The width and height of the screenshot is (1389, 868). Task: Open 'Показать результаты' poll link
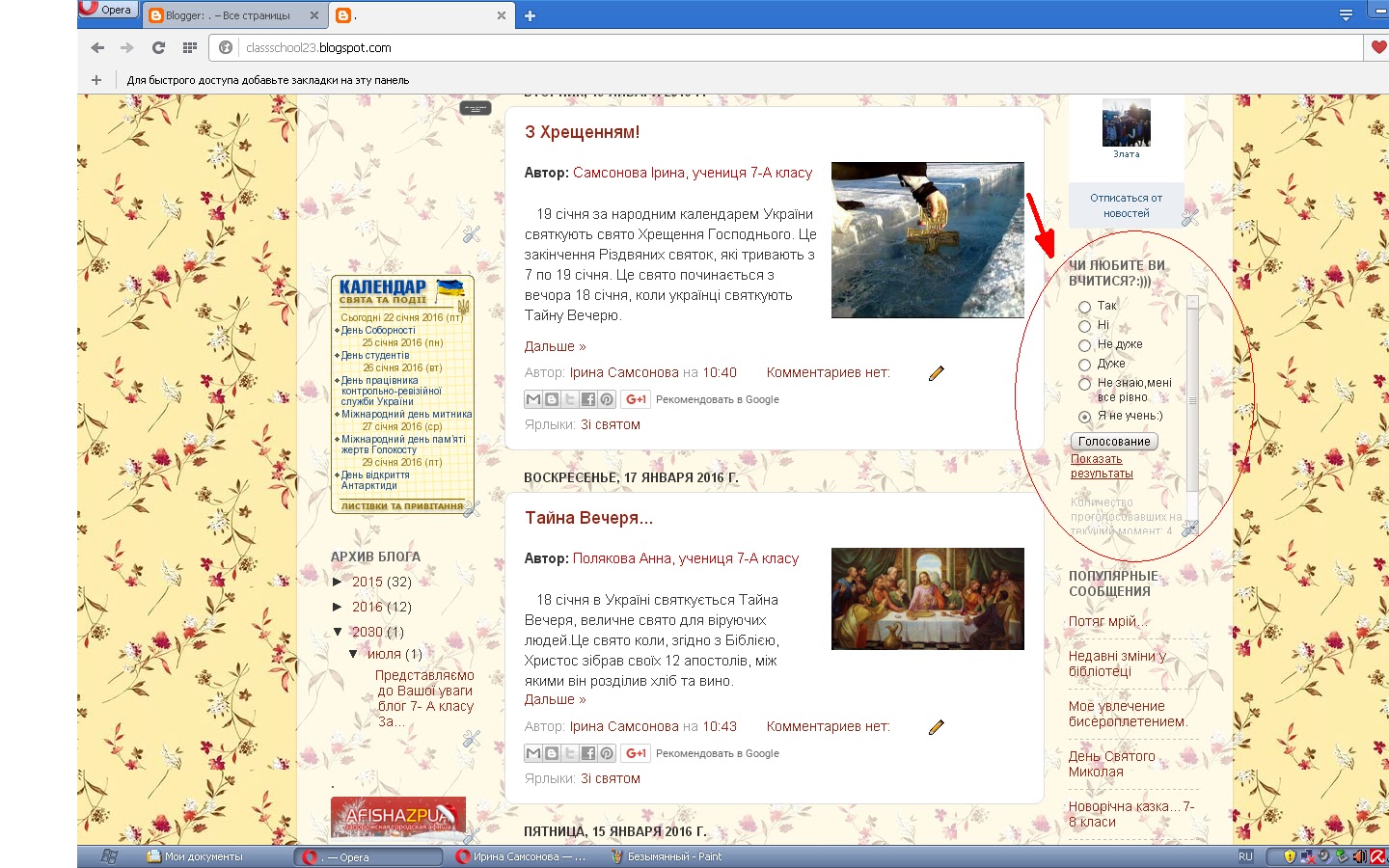[1102, 466]
